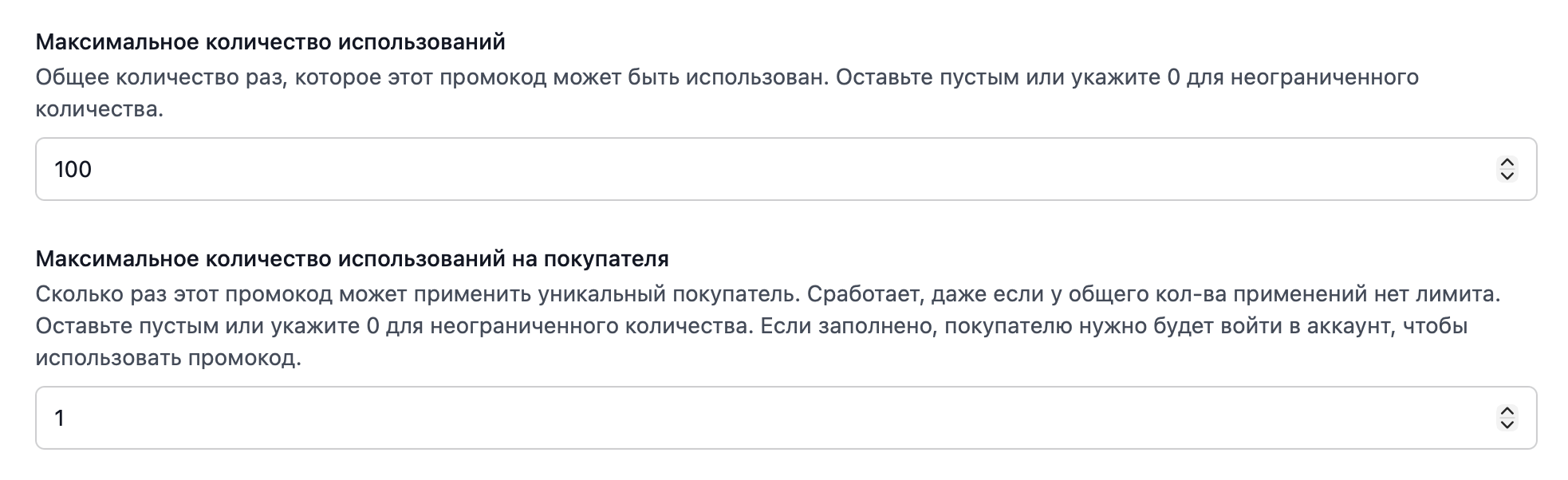Click the down arrow in the 100 field
The width and height of the screenshot is (1568, 480).
(x=1507, y=176)
